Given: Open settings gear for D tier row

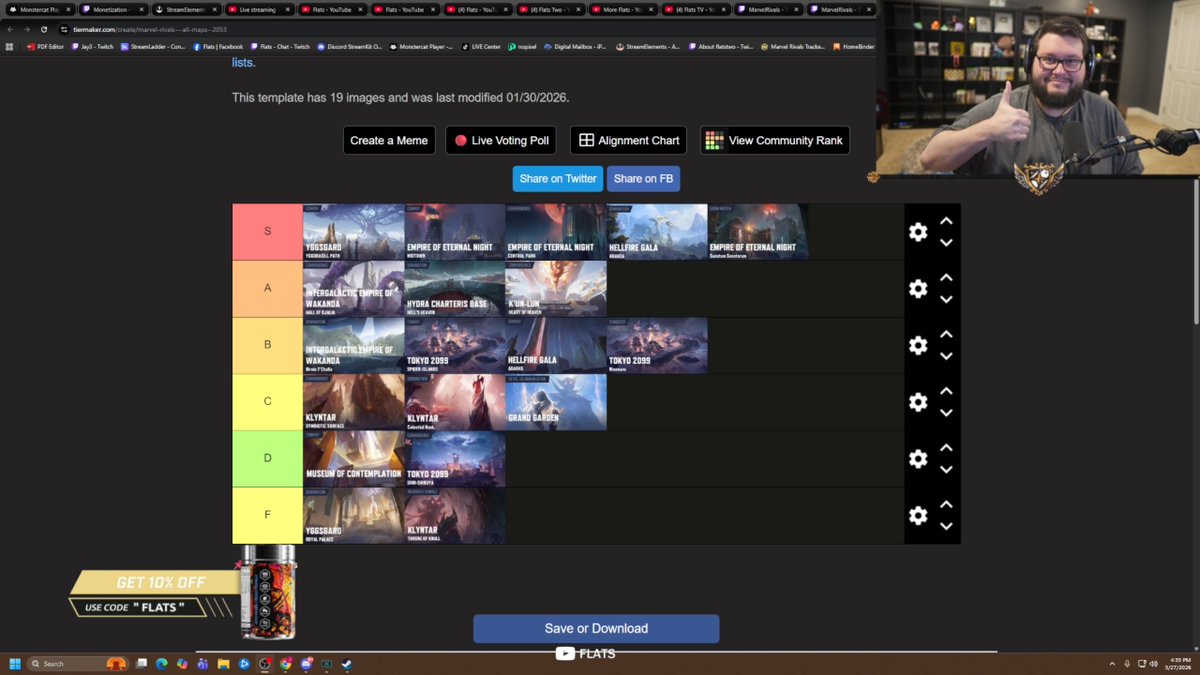Looking at the screenshot, I should click(918, 459).
